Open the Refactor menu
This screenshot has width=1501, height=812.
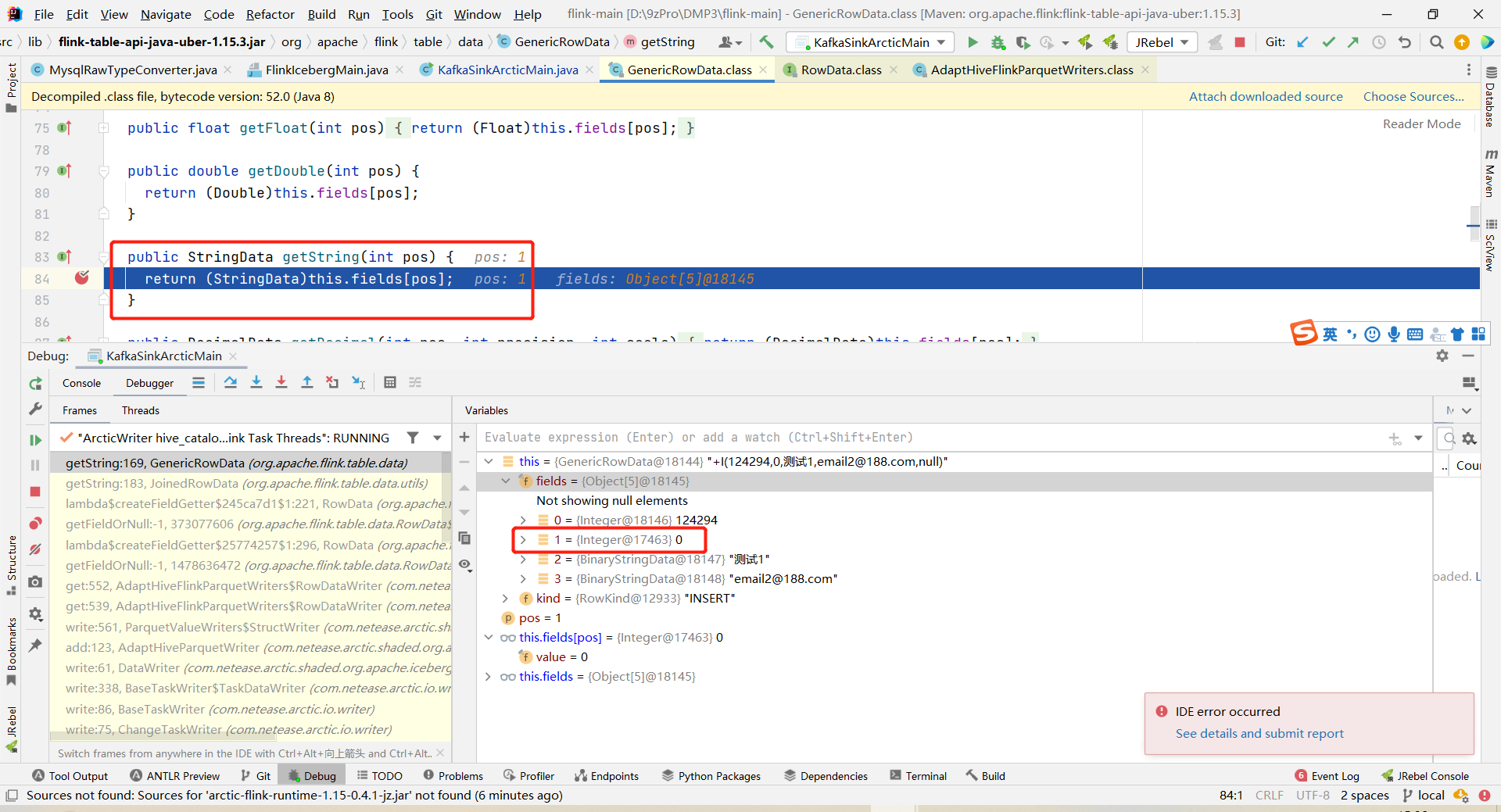[x=270, y=14]
